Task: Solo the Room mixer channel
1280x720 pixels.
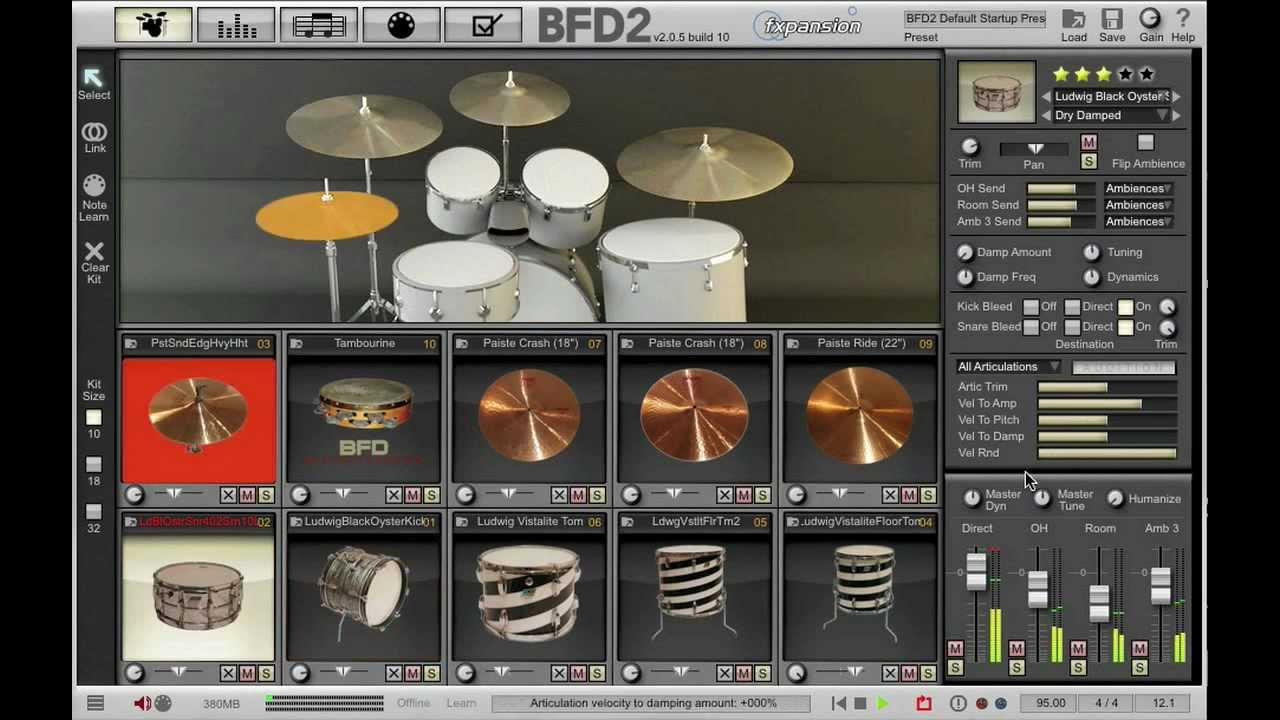Action: pyautogui.click(x=1078, y=667)
